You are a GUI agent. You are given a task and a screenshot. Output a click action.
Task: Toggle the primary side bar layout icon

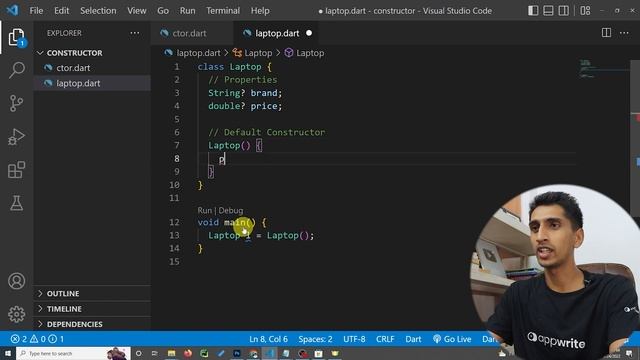click(x=533, y=11)
